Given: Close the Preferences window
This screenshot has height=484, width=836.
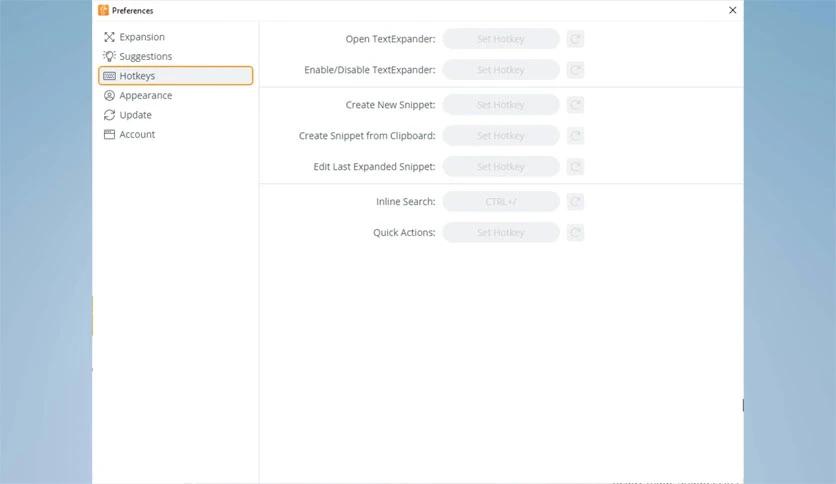Looking at the screenshot, I should pos(732,10).
